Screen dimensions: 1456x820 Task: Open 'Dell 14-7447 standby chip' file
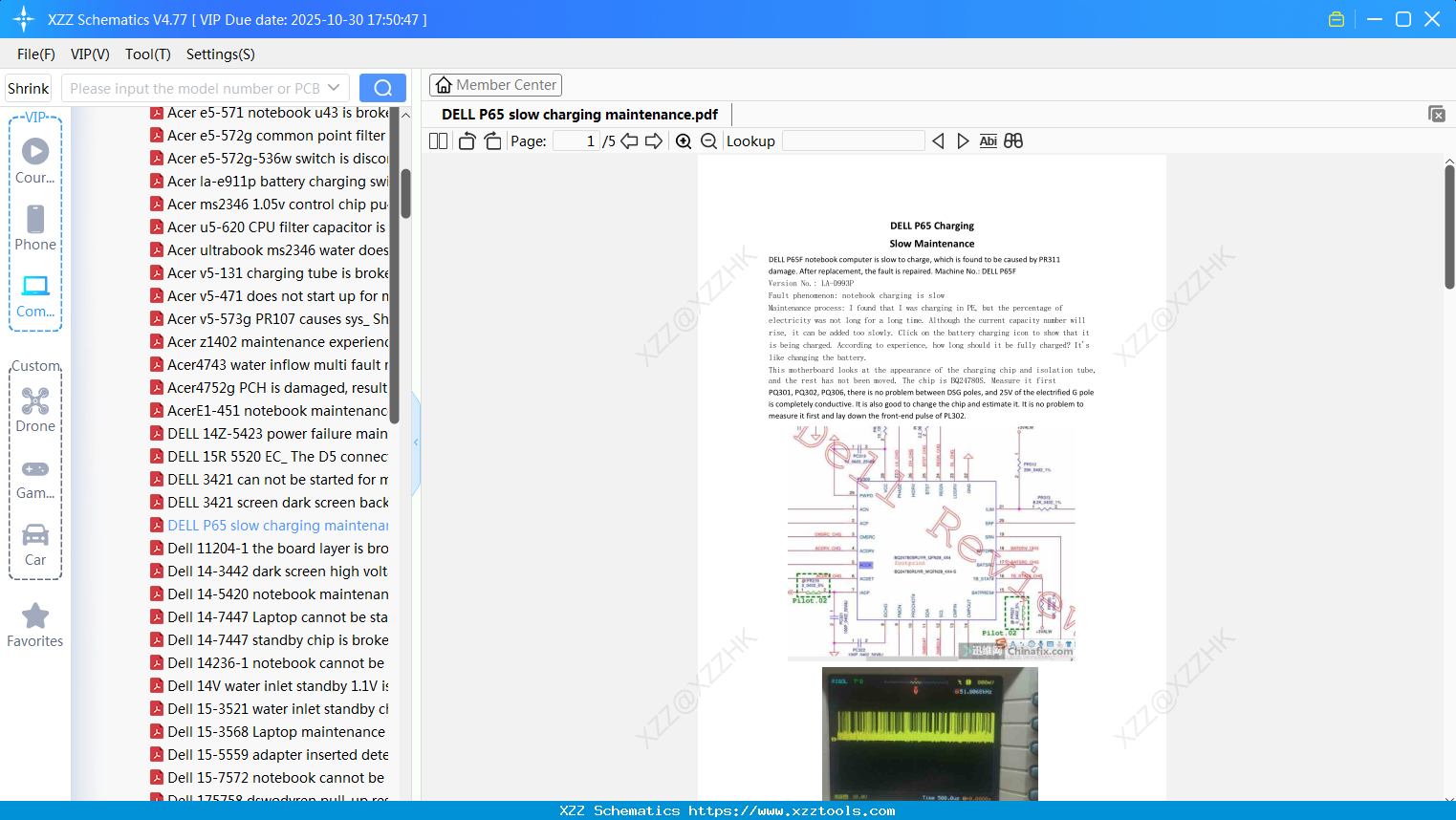(x=270, y=640)
